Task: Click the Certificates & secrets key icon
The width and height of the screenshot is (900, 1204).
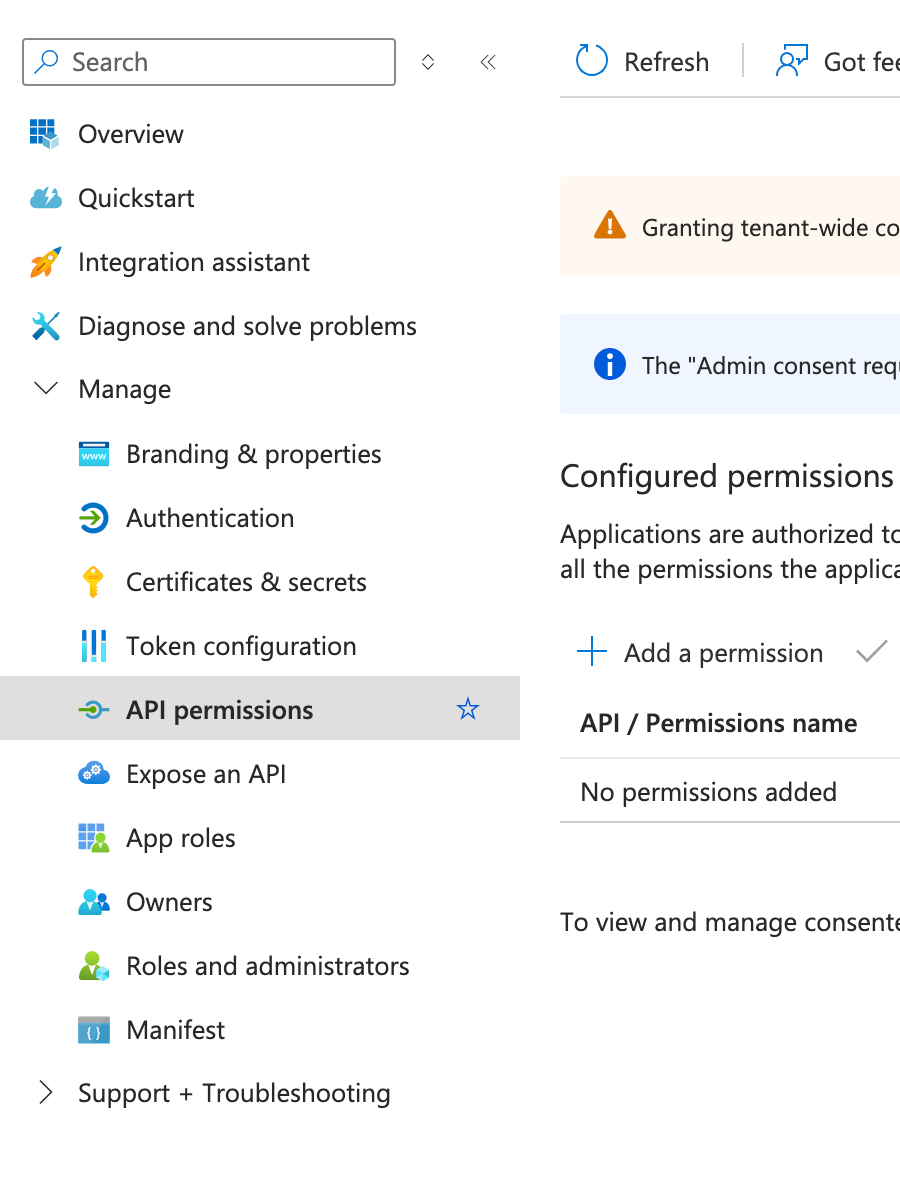Action: point(93,582)
